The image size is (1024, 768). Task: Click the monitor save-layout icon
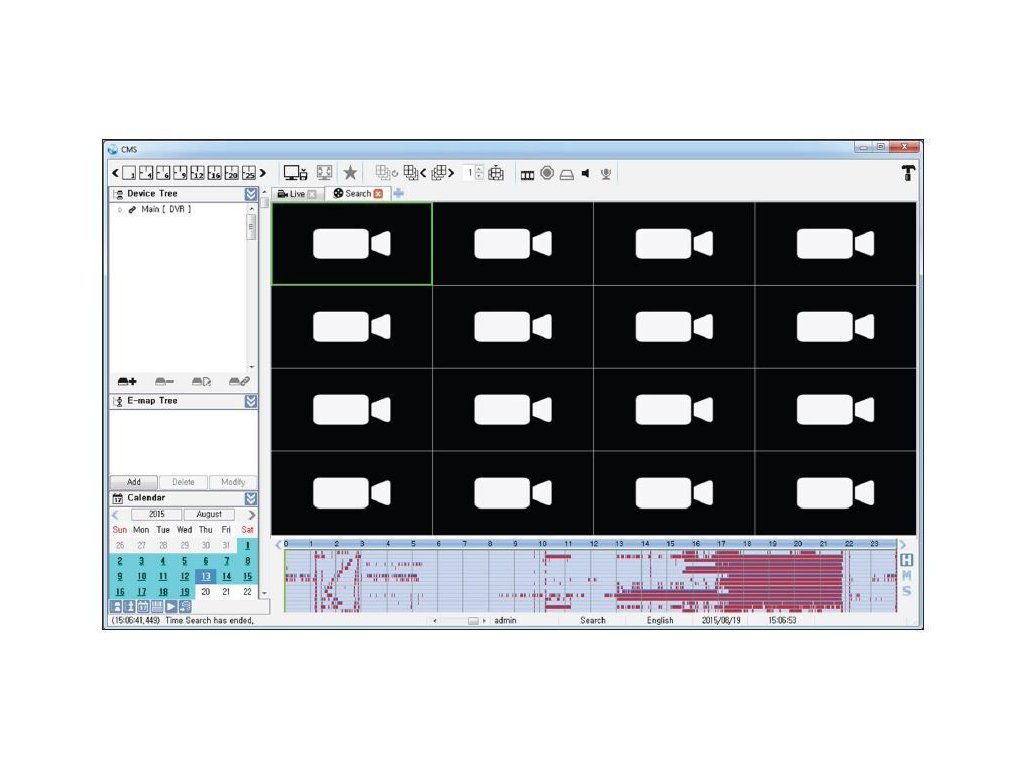(295, 173)
